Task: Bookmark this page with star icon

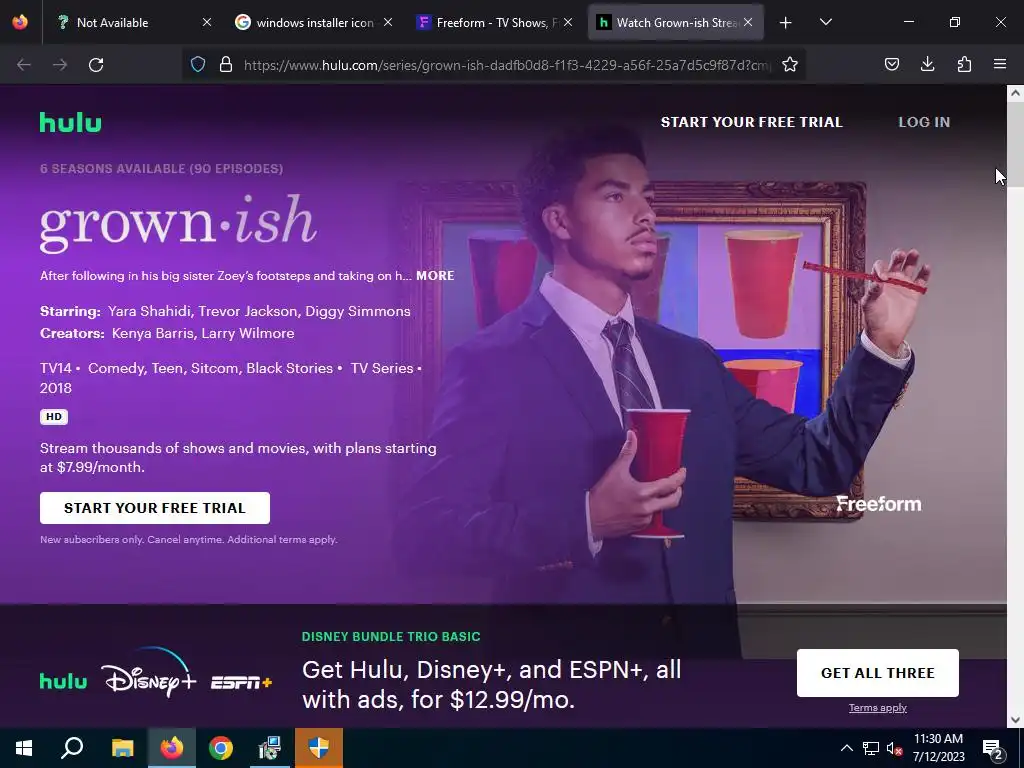Action: pyautogui.click(x=790, y=64)
